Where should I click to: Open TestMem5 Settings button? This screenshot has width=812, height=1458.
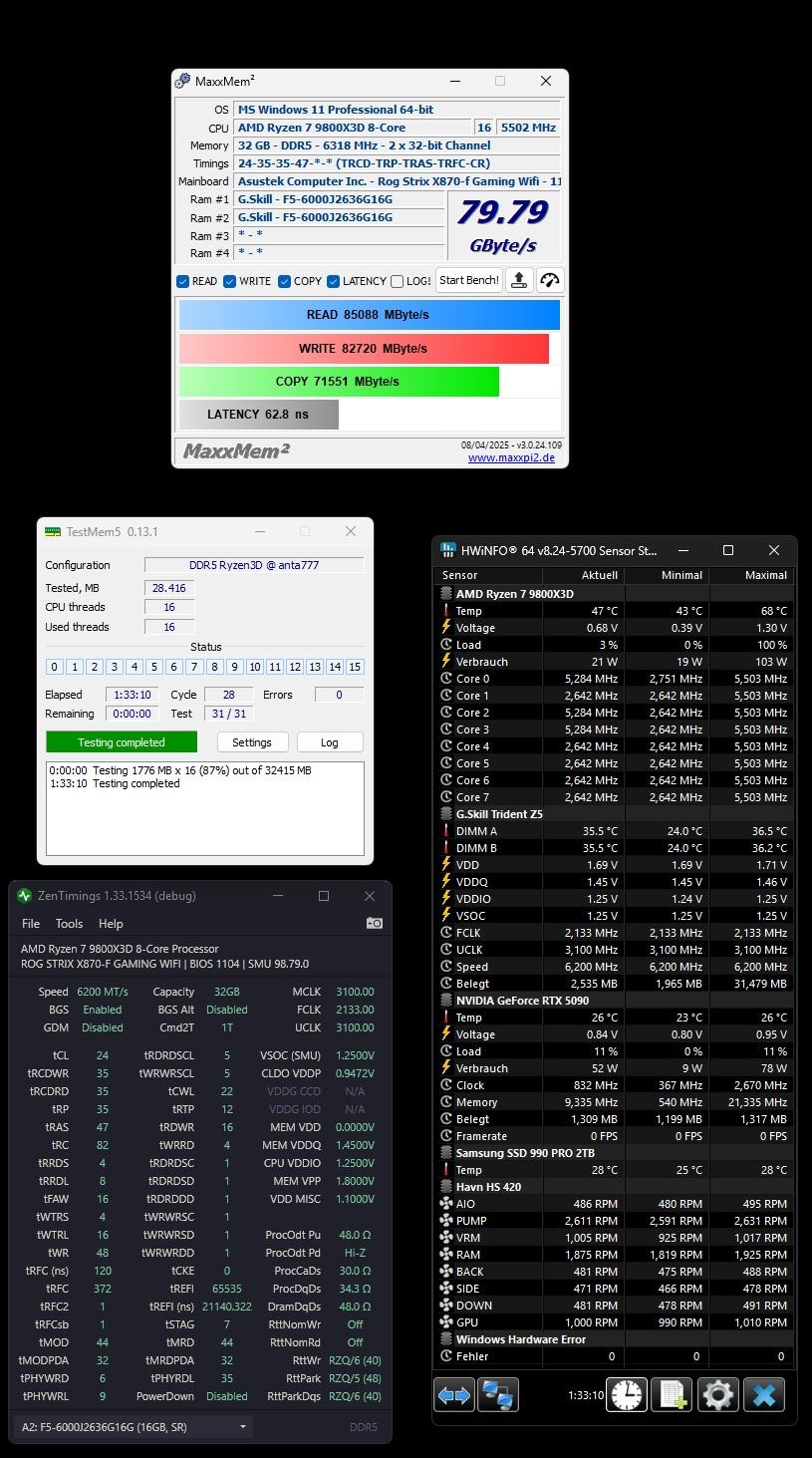(x=252, y=742)
